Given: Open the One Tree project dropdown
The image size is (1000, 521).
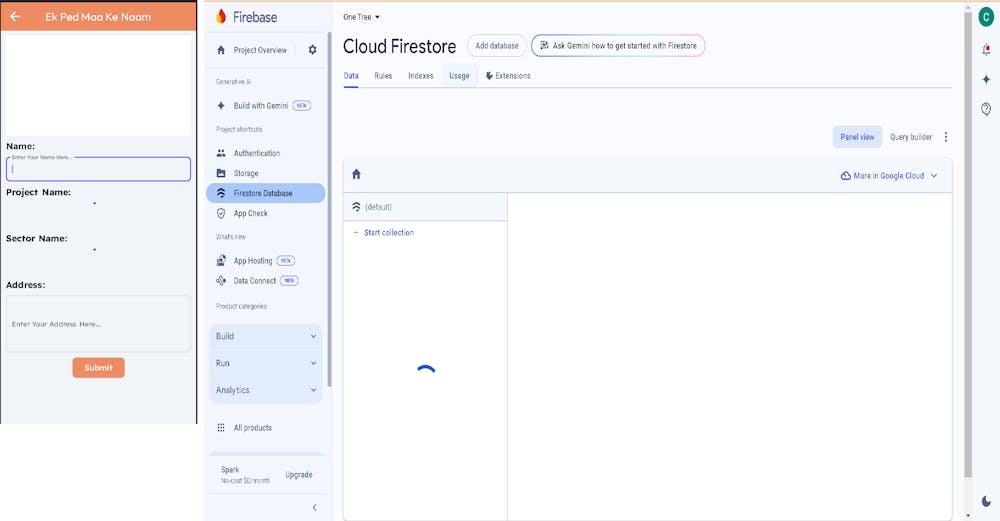Looking at the screenshot, I should 361,17.
